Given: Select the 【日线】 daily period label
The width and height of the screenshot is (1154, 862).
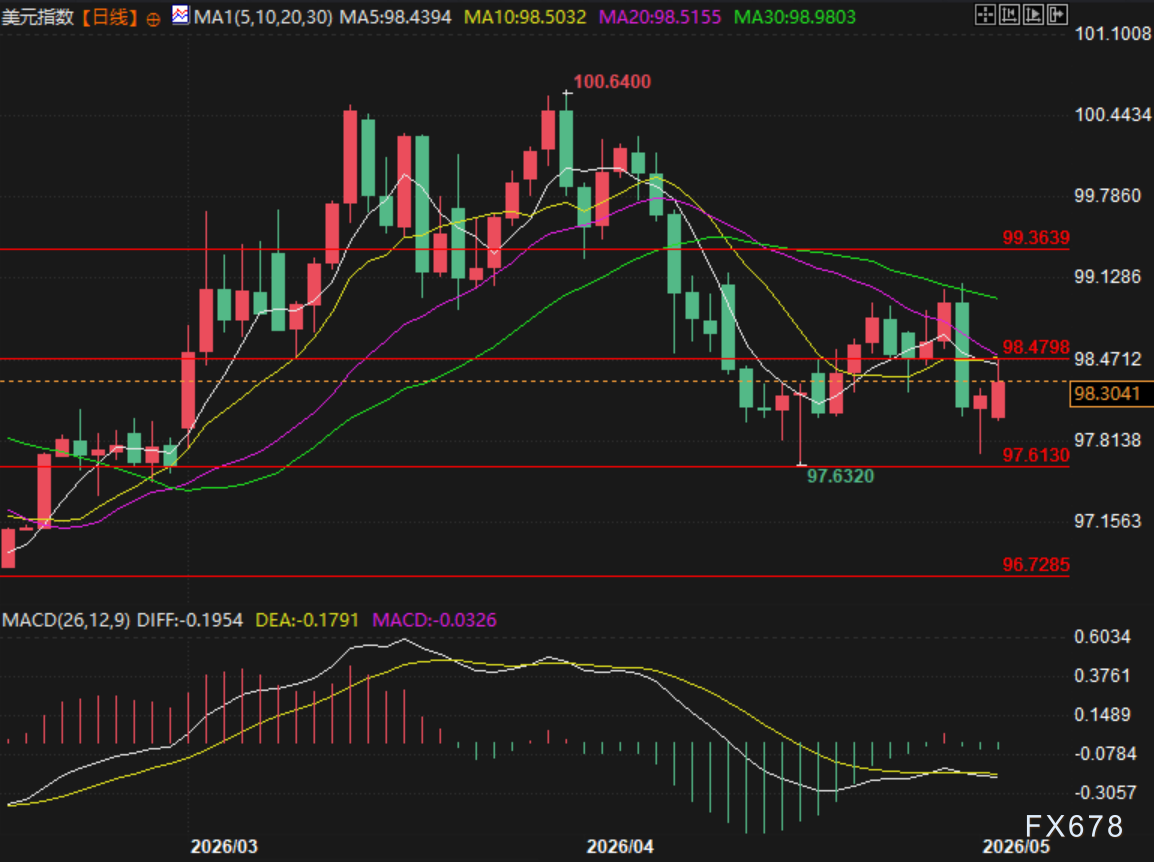Looking at the screenshot, I should pos(109,17).
